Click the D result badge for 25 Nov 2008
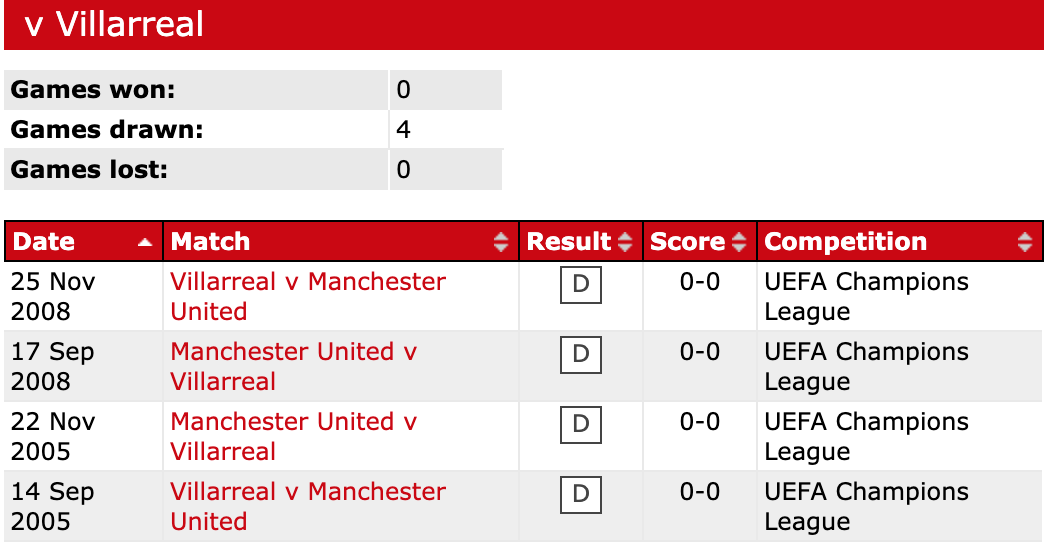This screenshot has height=548, width=1044. pos(580,285)
